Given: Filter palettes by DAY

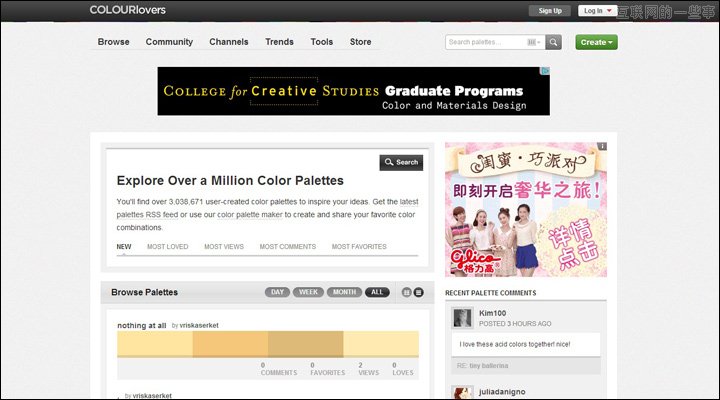Looking at the screenshot, I should coord(277,292).
